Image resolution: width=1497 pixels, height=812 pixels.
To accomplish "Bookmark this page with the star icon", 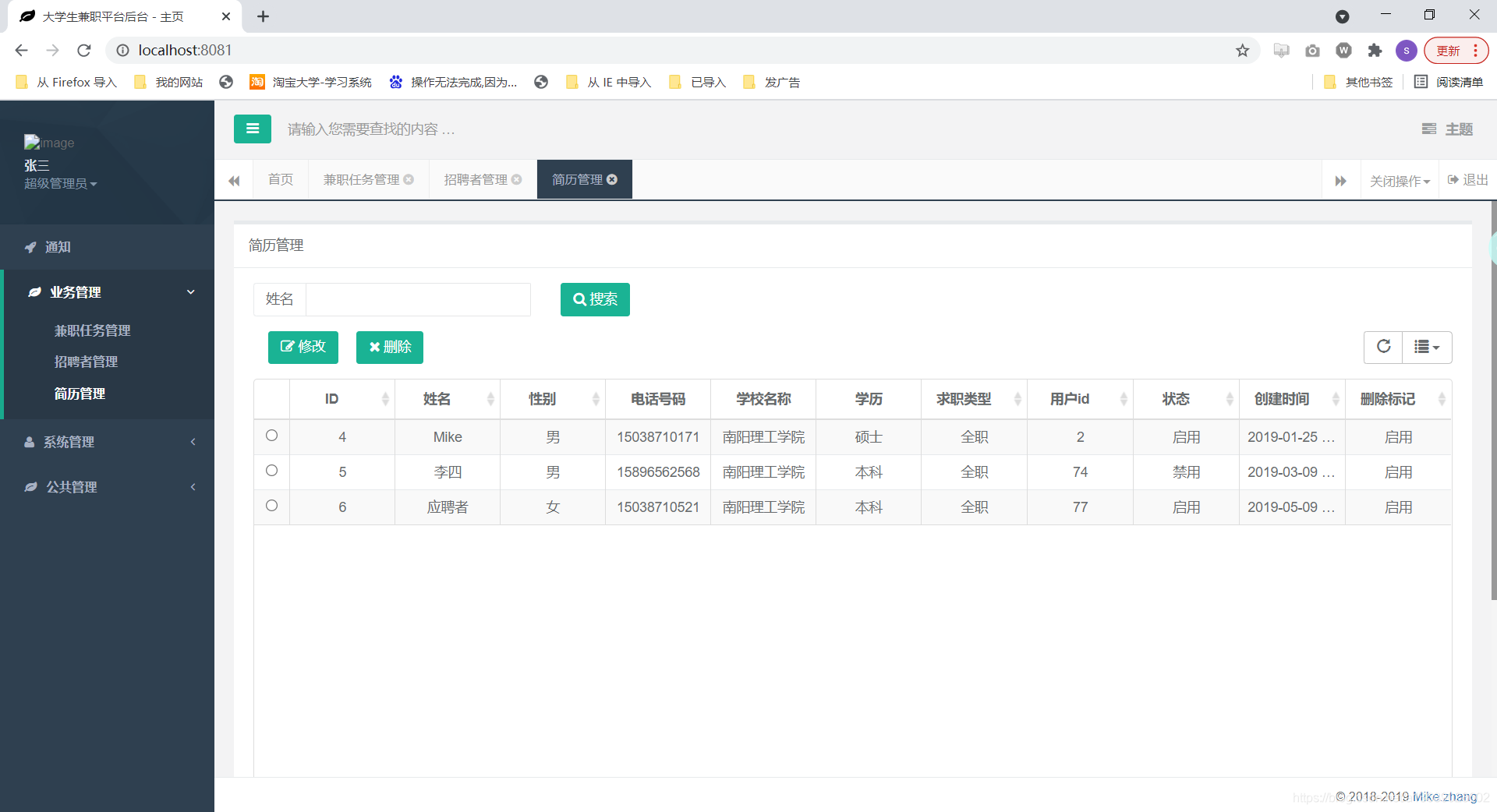I will [x=1242, y=51].
